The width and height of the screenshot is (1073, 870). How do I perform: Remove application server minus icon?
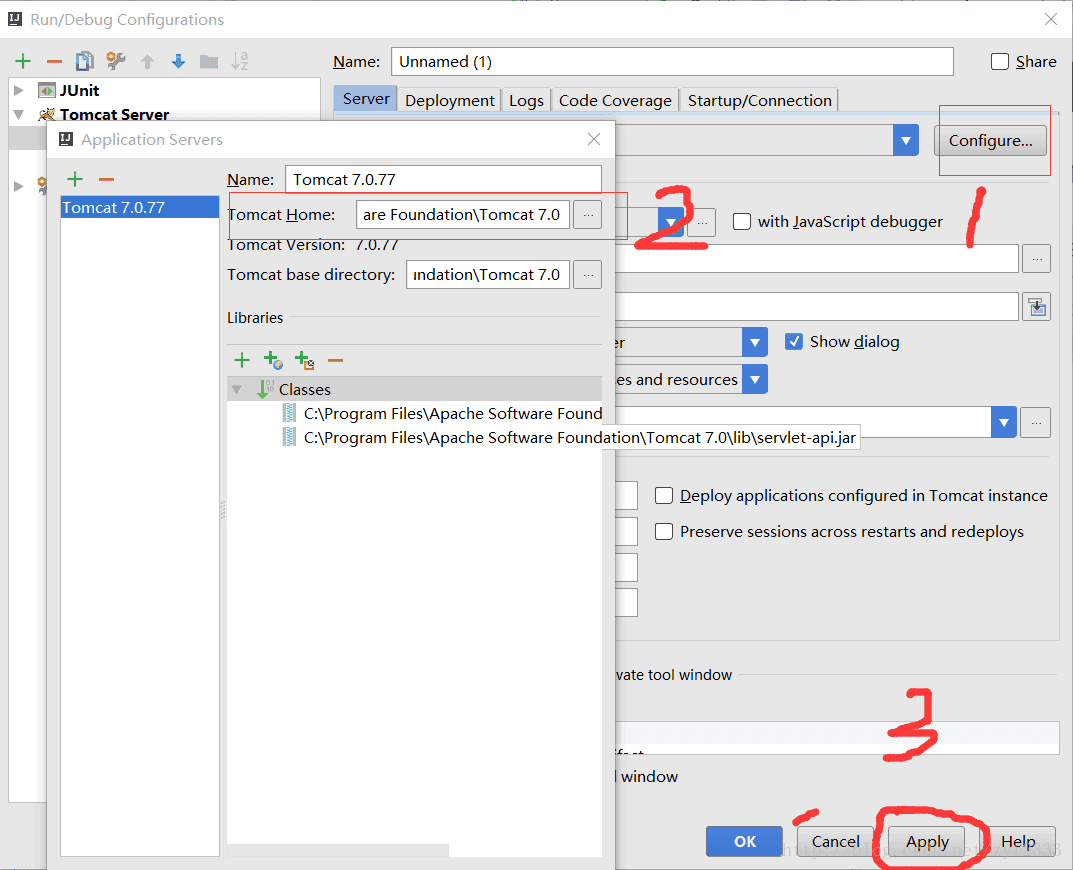106,179
